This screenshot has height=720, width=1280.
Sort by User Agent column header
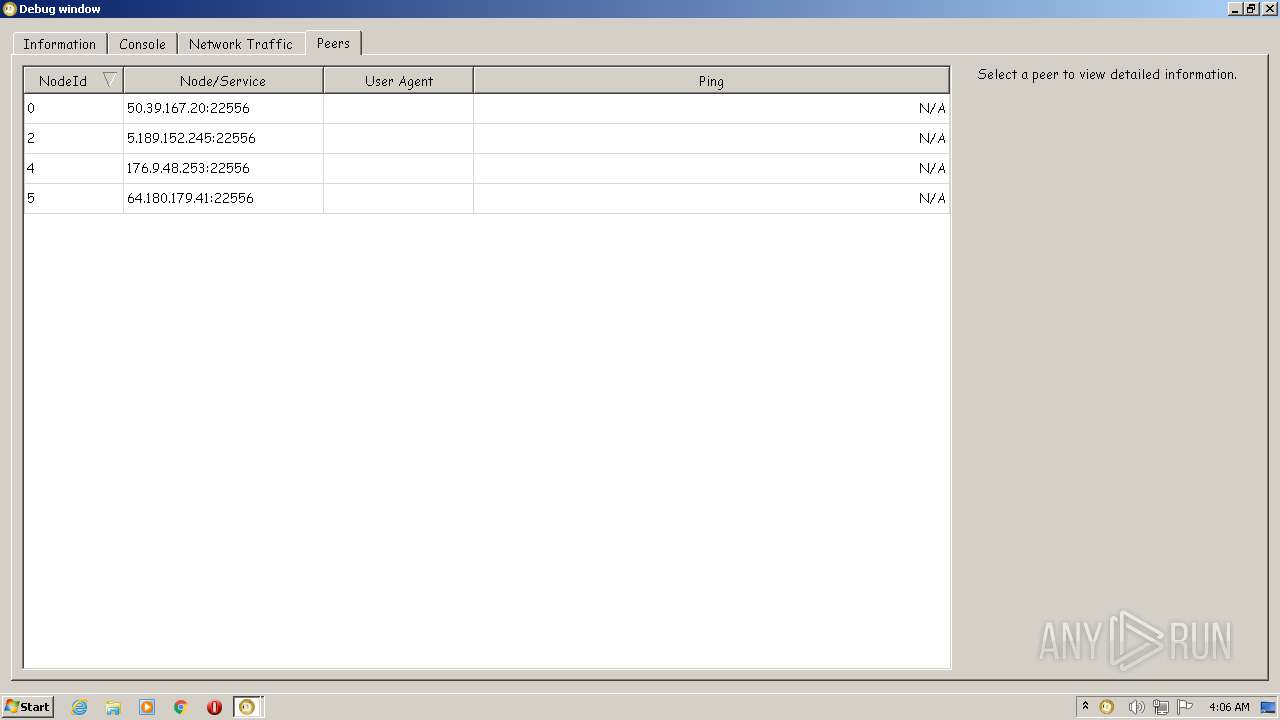pyautogui.click(x=399, y=81)
